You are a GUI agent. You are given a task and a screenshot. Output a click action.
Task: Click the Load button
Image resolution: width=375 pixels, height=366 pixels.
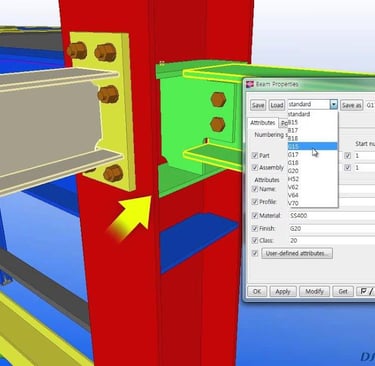coord(277,105)
